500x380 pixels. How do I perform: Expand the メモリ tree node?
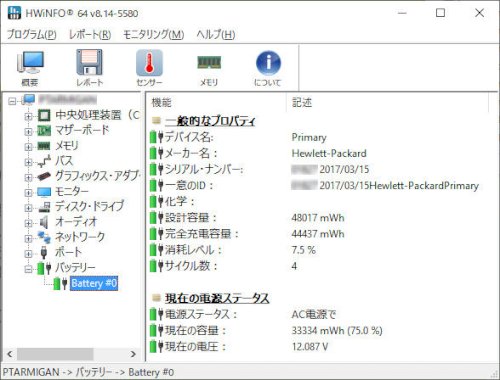pos(28,147)
